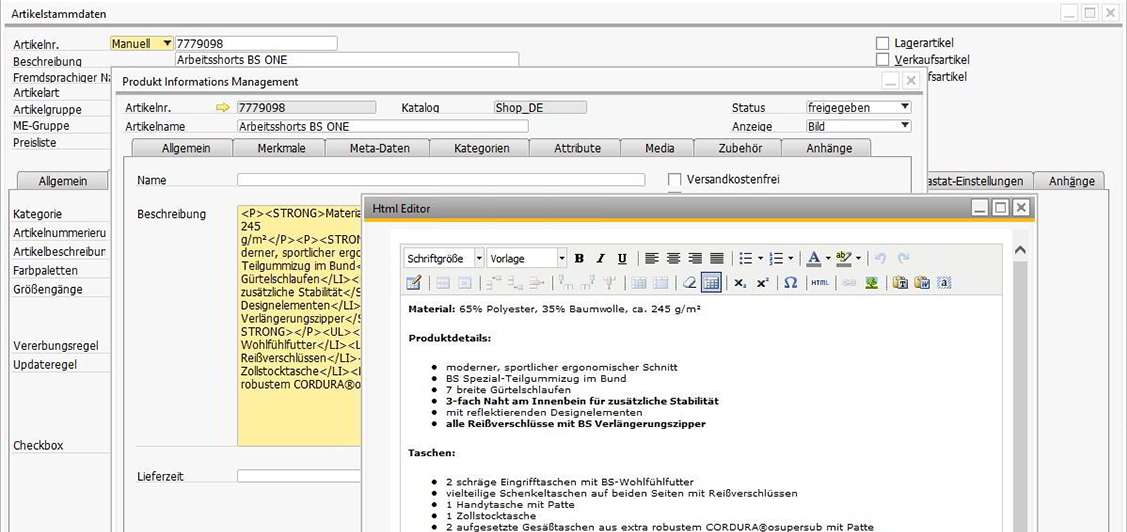Open Artikelstammdaten Anhänge tab
The image size is (1127, 532).
tap(1072, 181)
